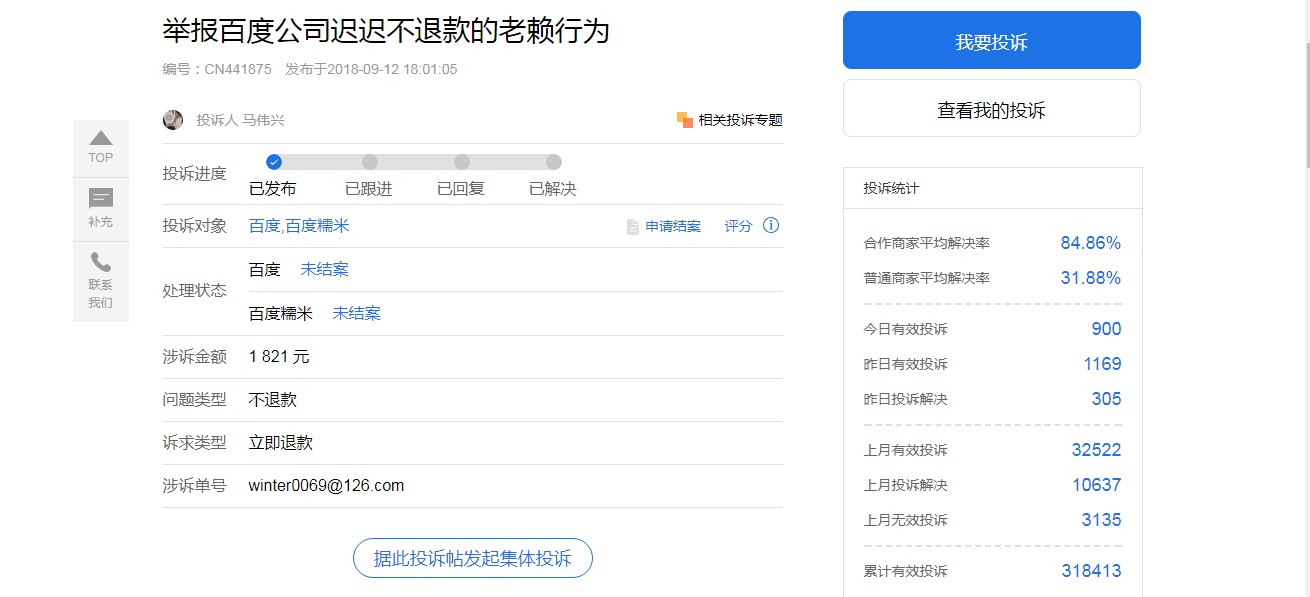Click the email winter0069@126.com
The image size is (1310, 597).
[x=326, y=486]
